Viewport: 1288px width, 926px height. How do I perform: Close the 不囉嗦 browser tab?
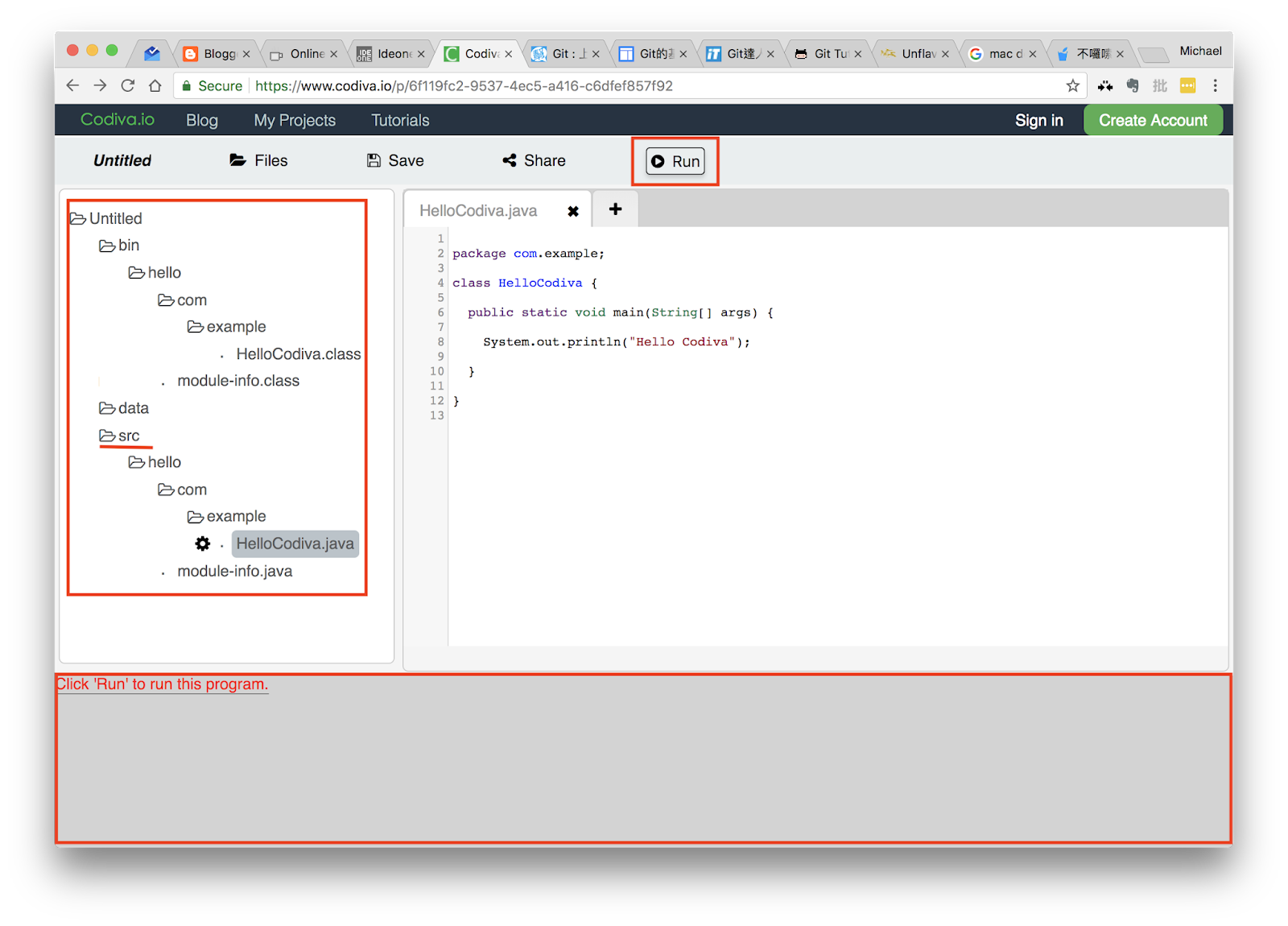[1120, 54]
